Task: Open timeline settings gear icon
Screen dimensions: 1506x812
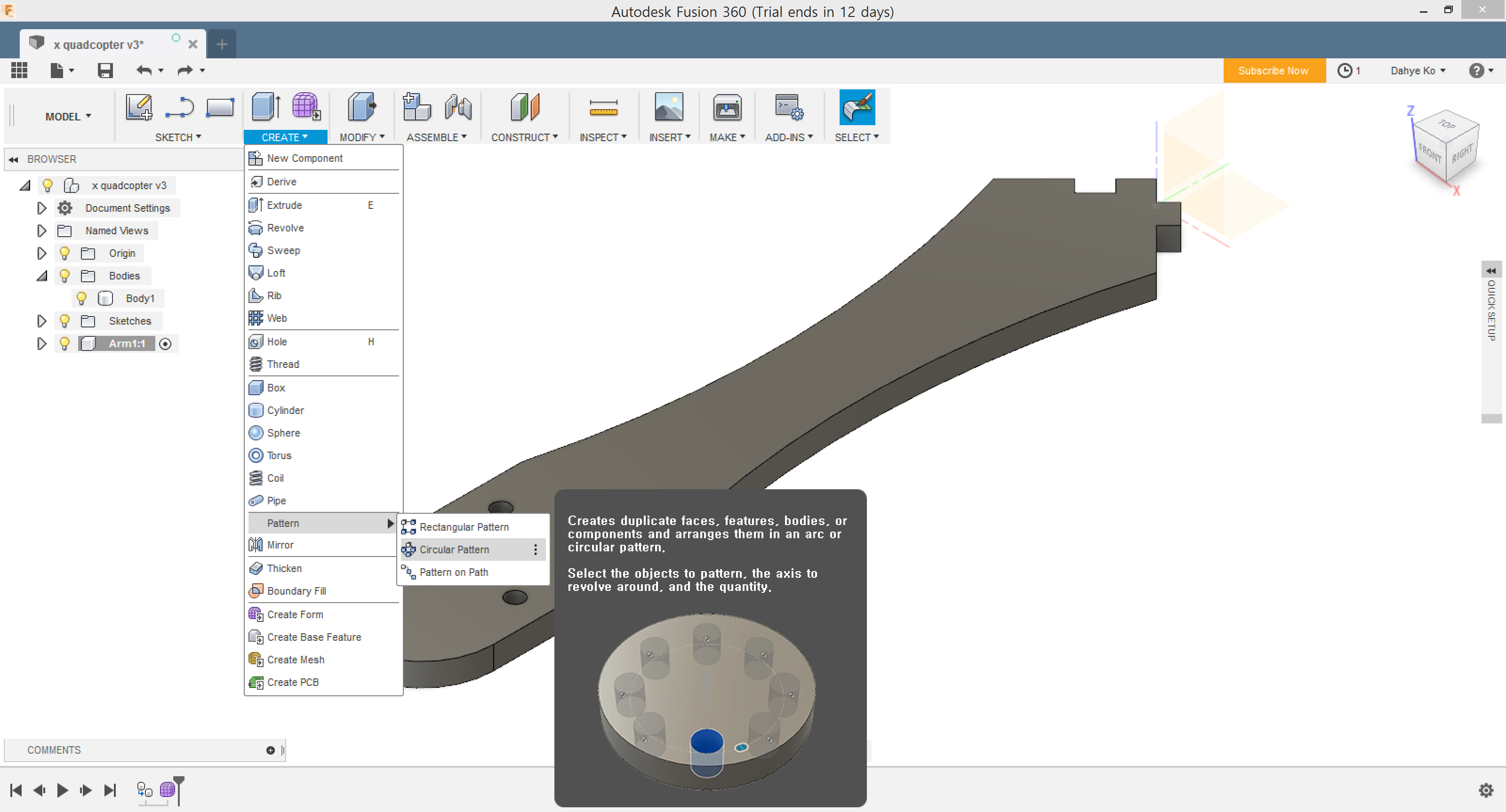Action: pos(1486,790)
